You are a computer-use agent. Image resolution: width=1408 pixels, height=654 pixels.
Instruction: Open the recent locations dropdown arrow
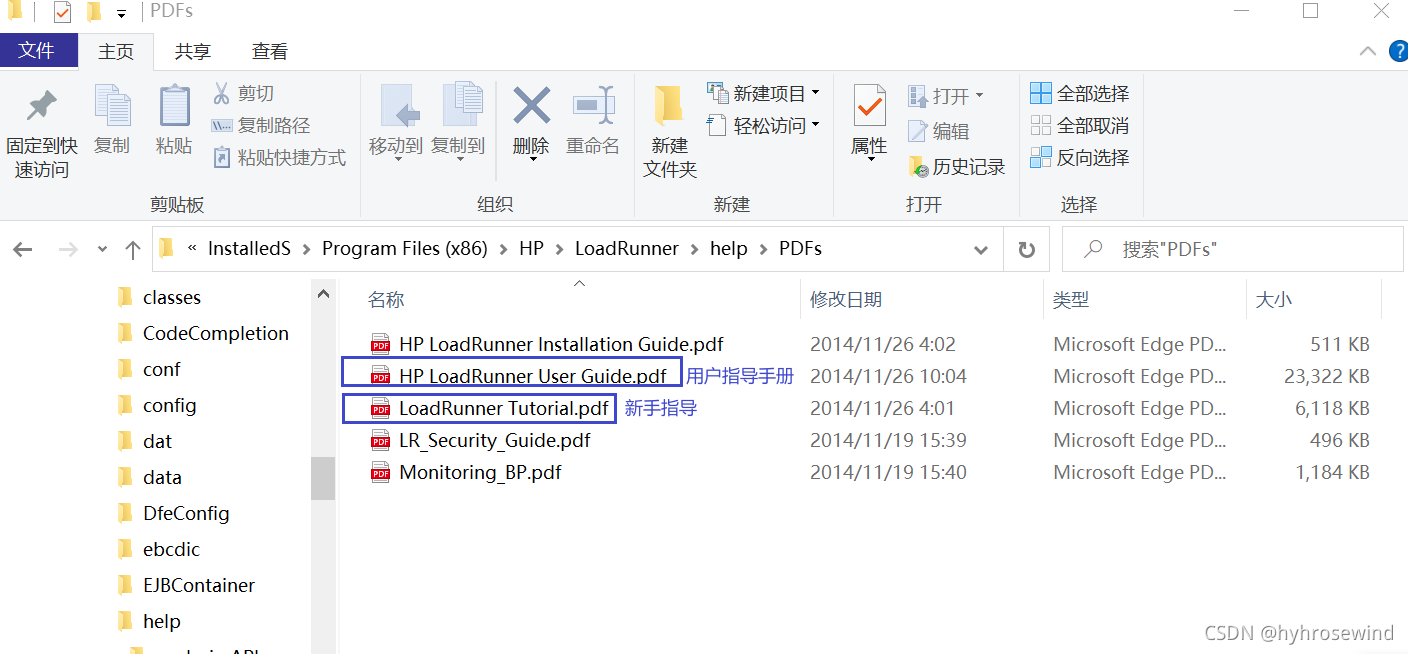(x=102, y=249)
